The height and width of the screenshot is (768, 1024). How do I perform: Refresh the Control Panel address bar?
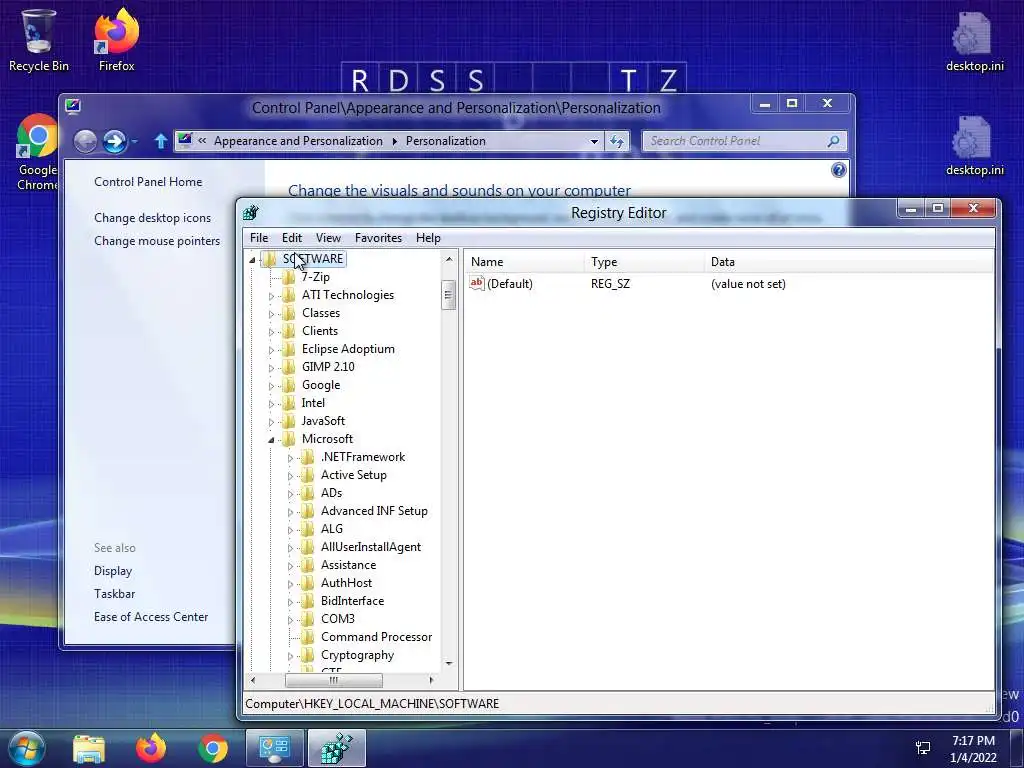coord(617,141)
